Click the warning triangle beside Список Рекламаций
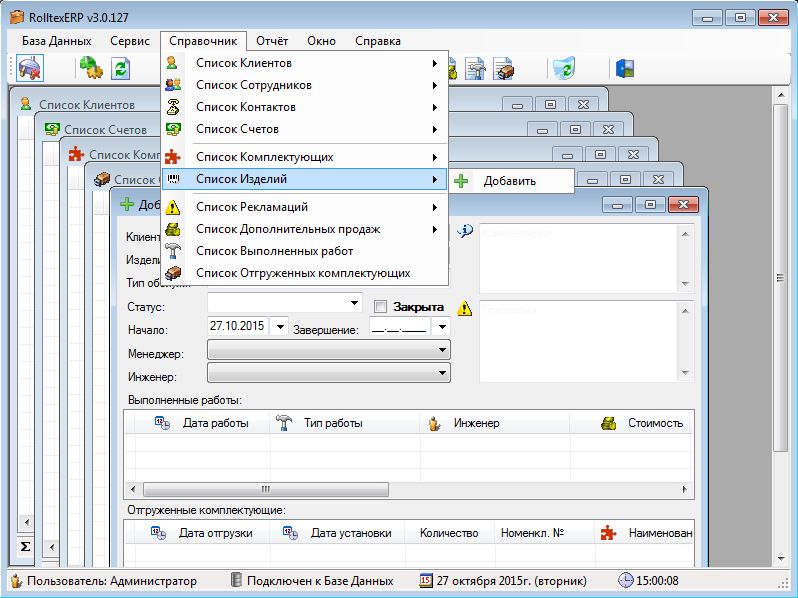This screenshot has height=598, width=798. [173, 207]
